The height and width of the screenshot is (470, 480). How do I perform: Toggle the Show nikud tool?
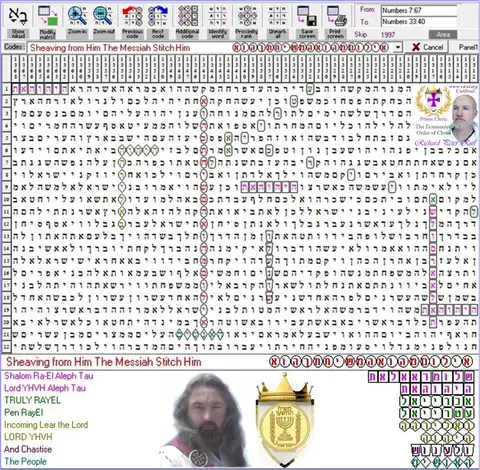[18, 21]
